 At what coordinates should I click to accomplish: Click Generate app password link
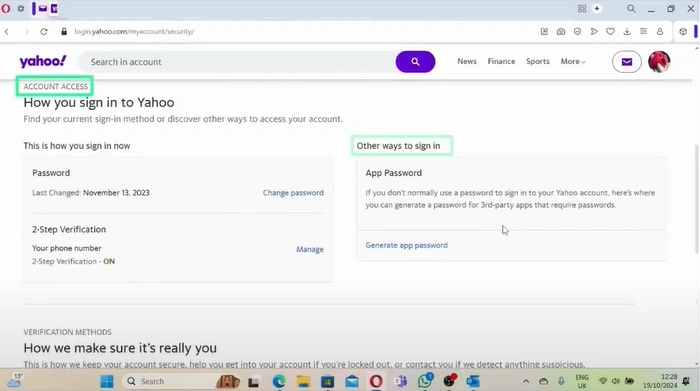coord(406,245)
